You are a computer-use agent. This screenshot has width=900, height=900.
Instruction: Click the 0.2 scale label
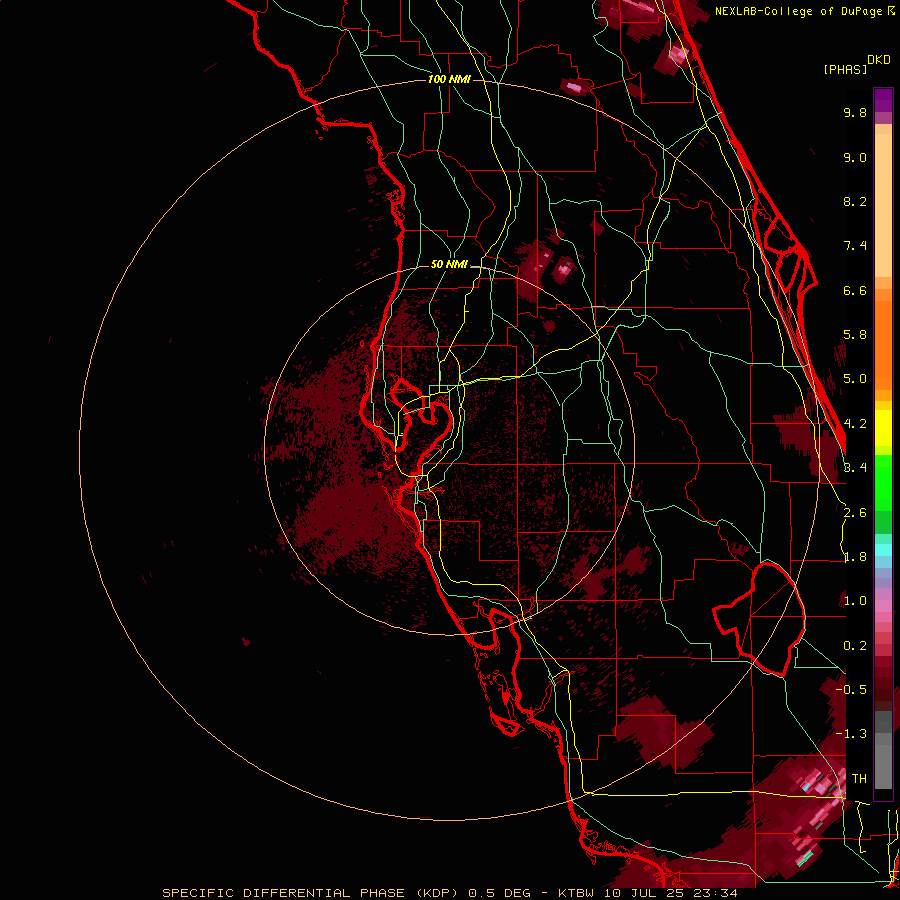coord(855,646)
